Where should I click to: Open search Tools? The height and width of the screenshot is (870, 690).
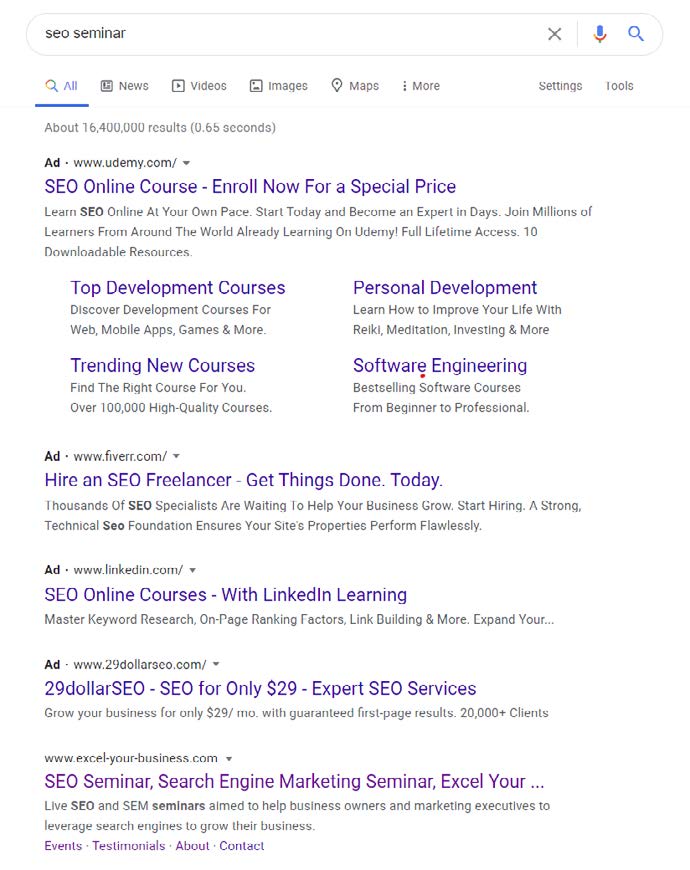[619, 86]
